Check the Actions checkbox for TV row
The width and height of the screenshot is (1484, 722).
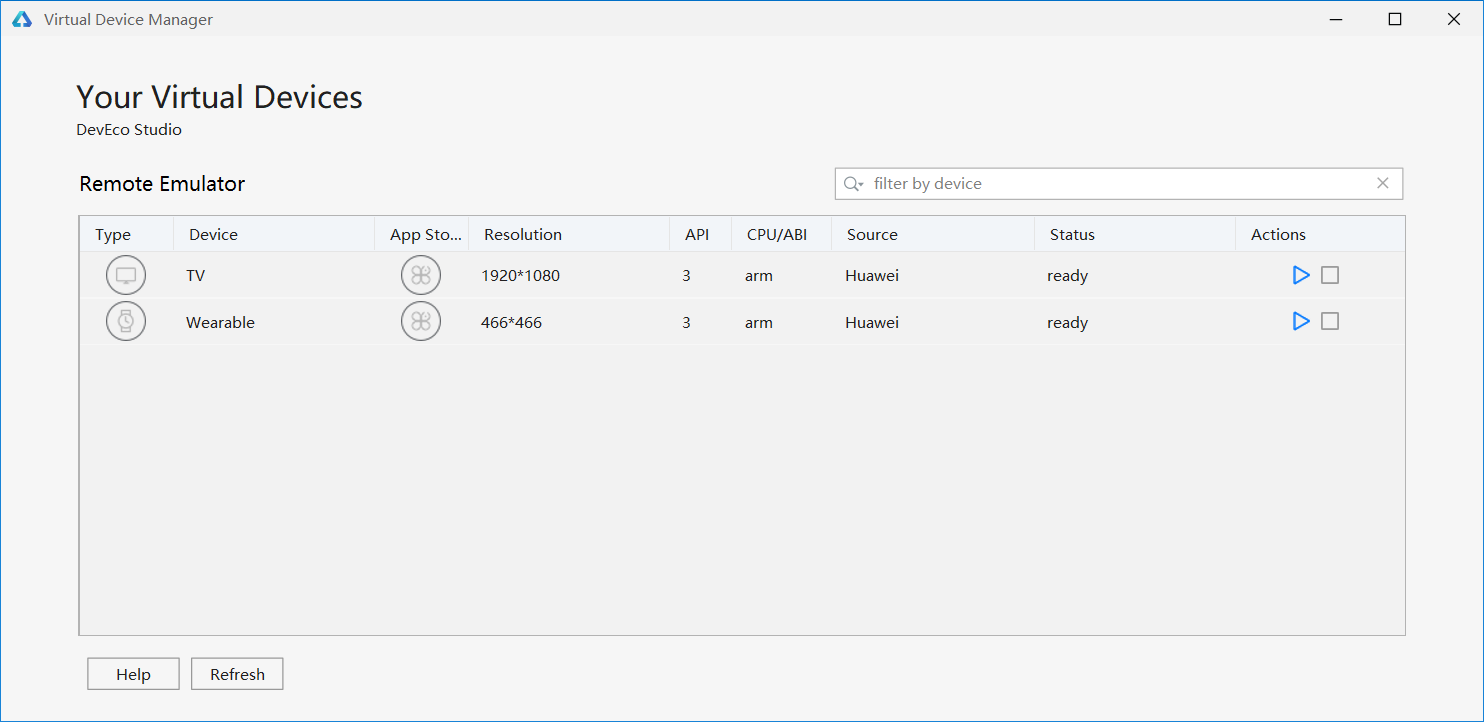[x=1330, y=274]
